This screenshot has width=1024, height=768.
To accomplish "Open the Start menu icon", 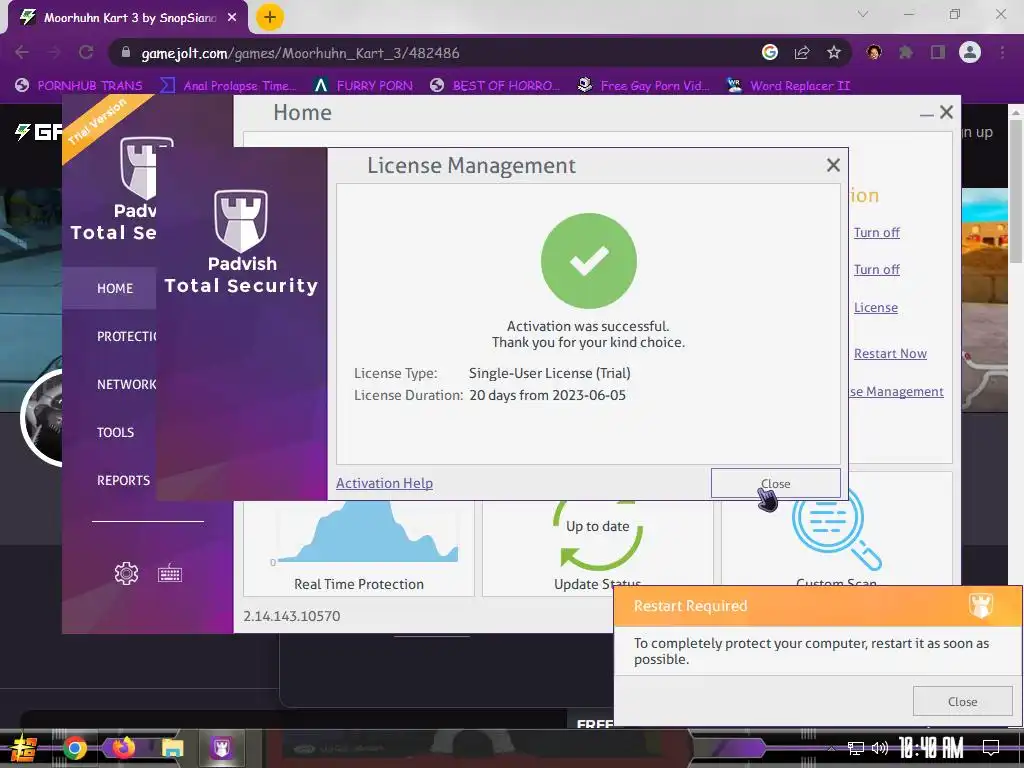I will pos(23,749).
